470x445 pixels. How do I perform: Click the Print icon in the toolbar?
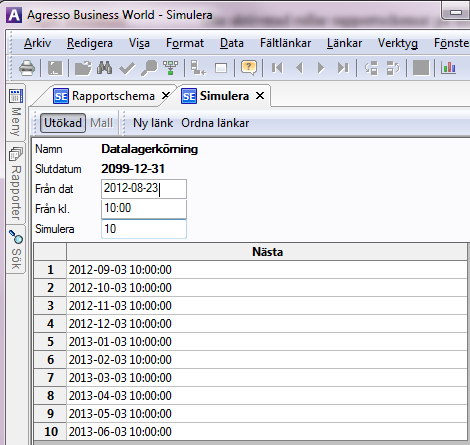27,68
